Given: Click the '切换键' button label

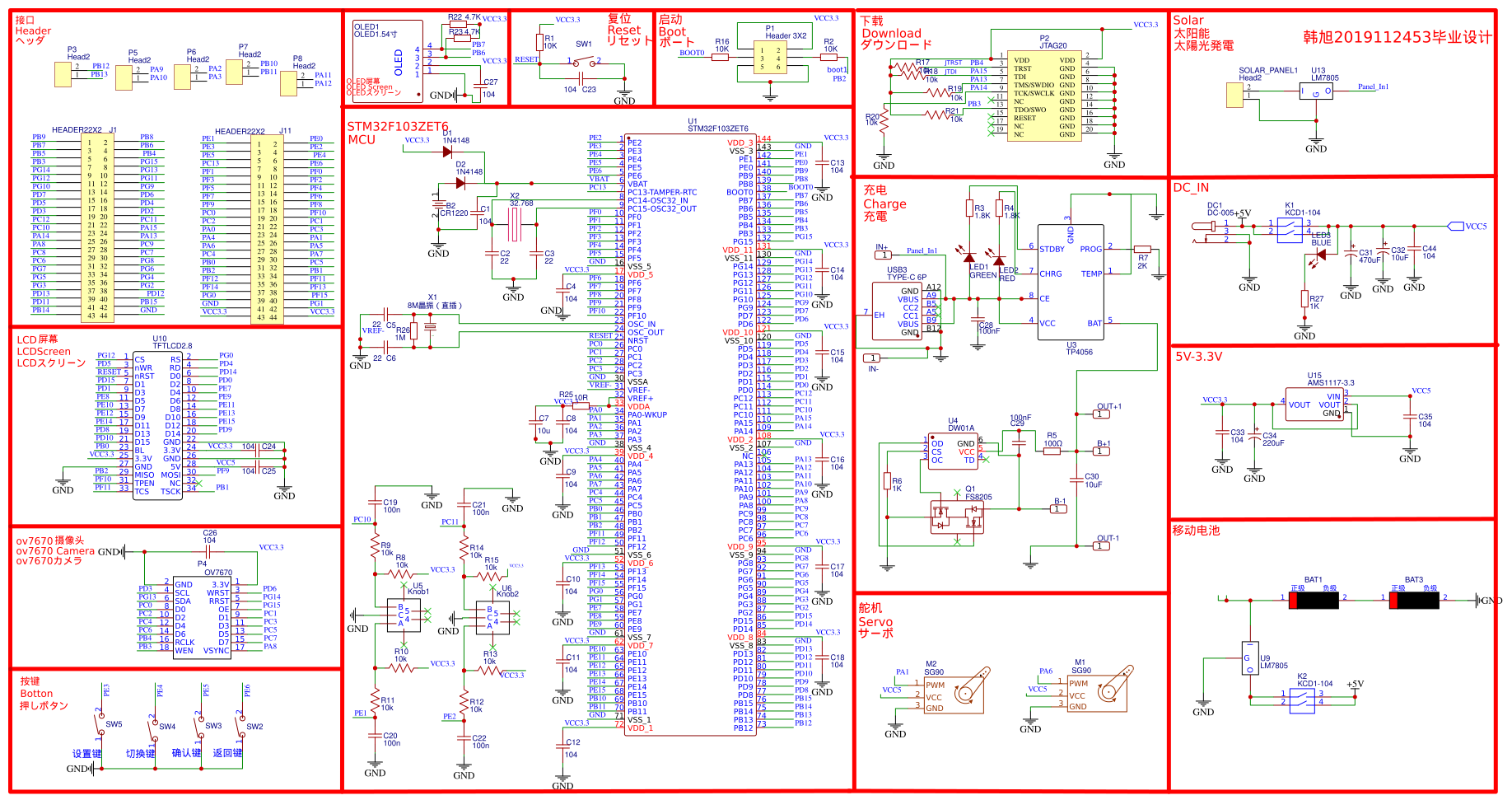Looking at the screenshot, I should click(140, 754).
